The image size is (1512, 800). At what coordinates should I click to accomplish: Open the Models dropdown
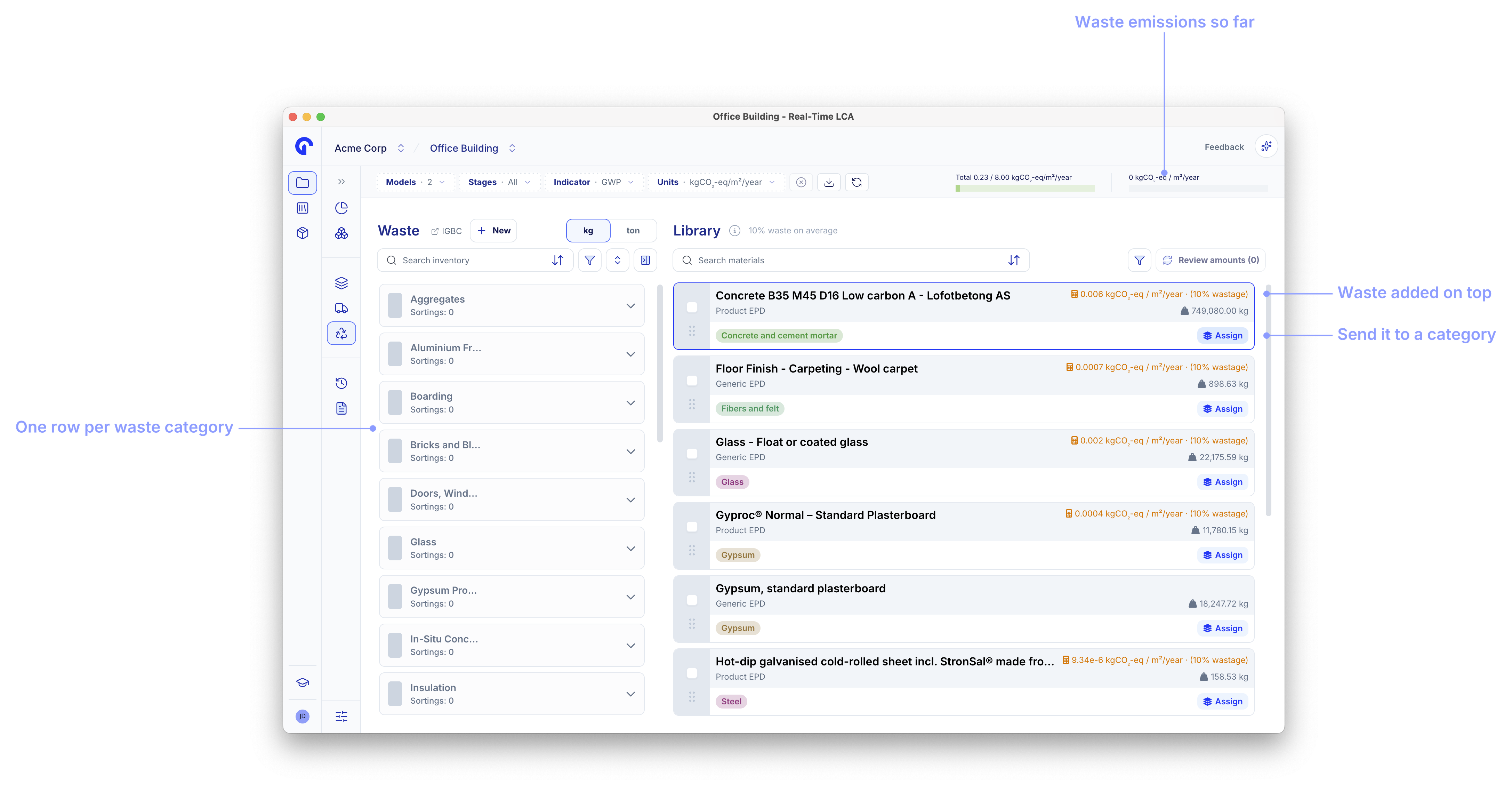[415, 182]
